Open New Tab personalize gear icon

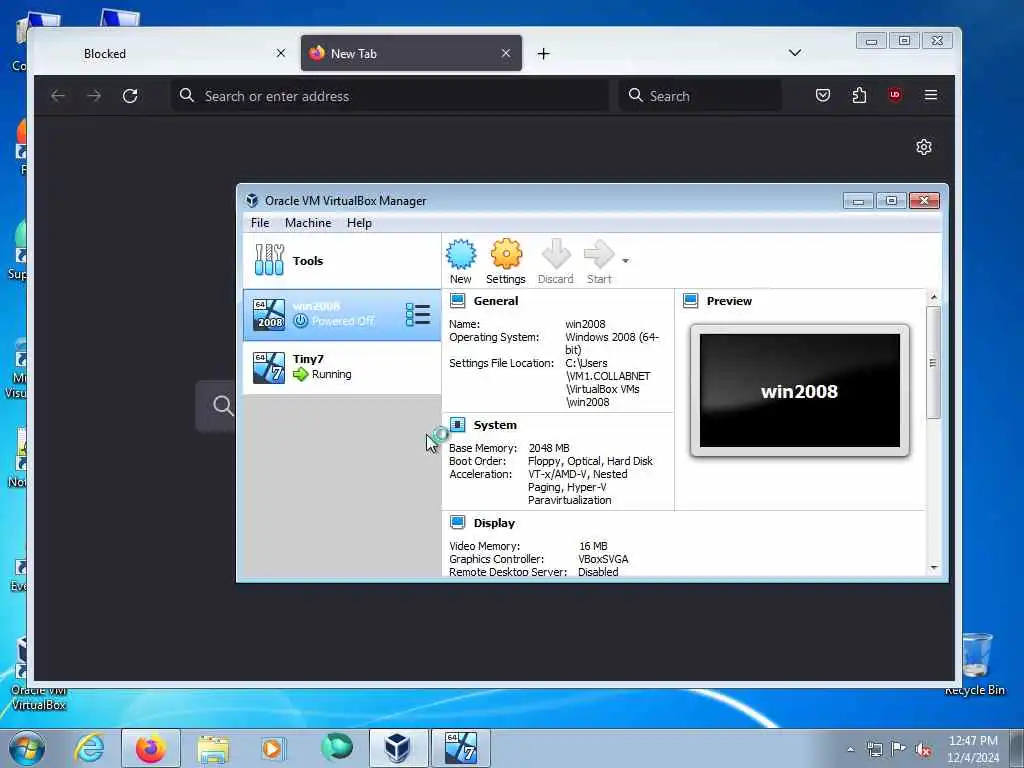click(x=923, y=147)
